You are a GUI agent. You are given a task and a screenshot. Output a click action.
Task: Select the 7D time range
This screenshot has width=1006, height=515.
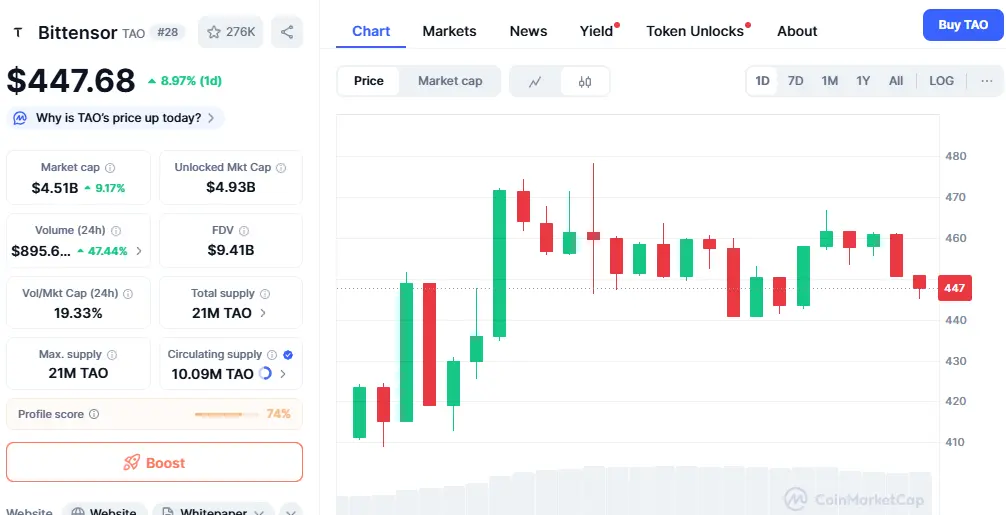[795, 81]
